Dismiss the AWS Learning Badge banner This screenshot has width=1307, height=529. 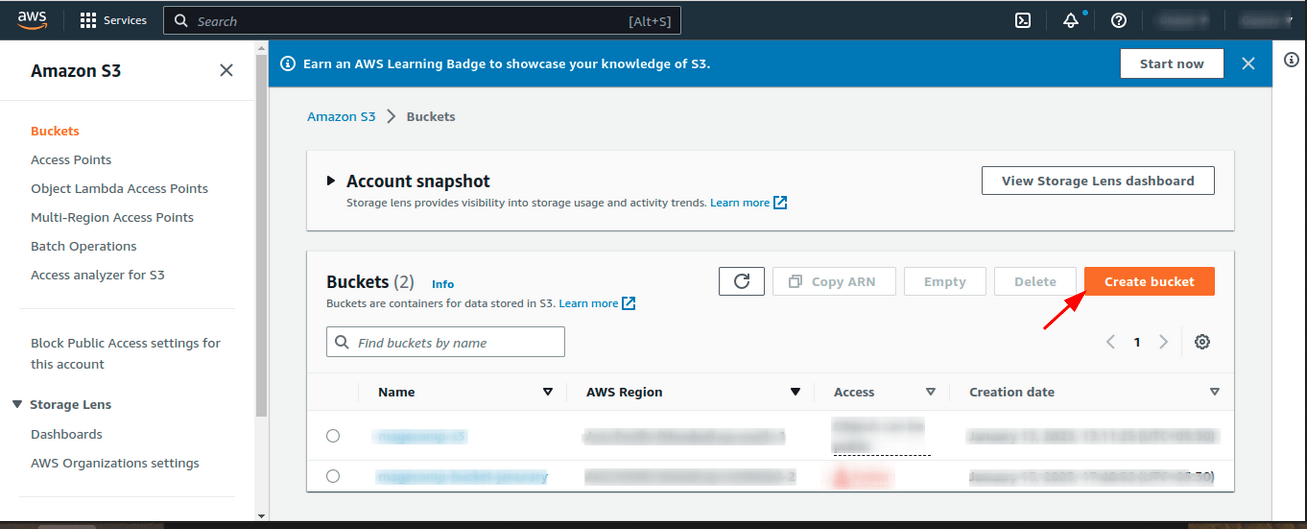[1248, 63]
